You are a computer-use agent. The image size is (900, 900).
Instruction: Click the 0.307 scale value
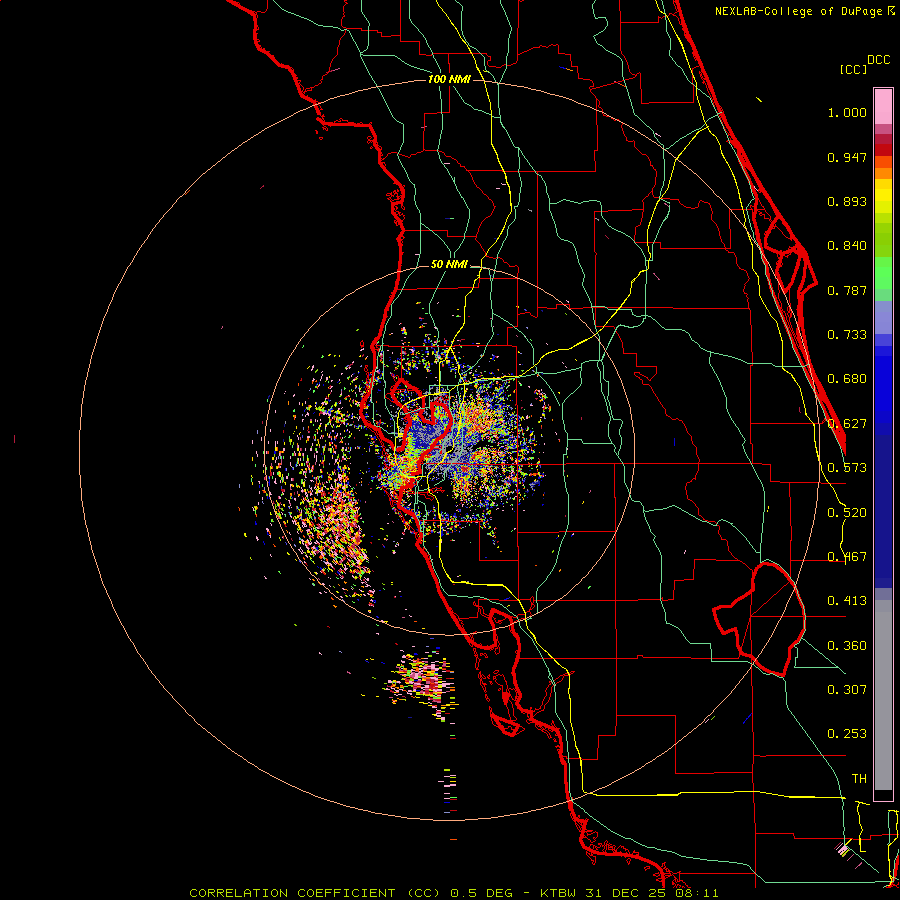[x=847, y=690]
